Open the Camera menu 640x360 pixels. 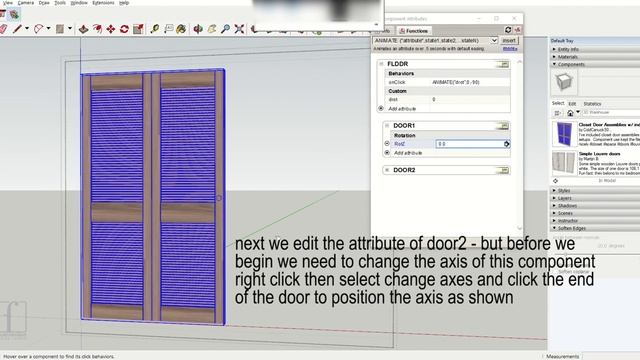[26, 3]
